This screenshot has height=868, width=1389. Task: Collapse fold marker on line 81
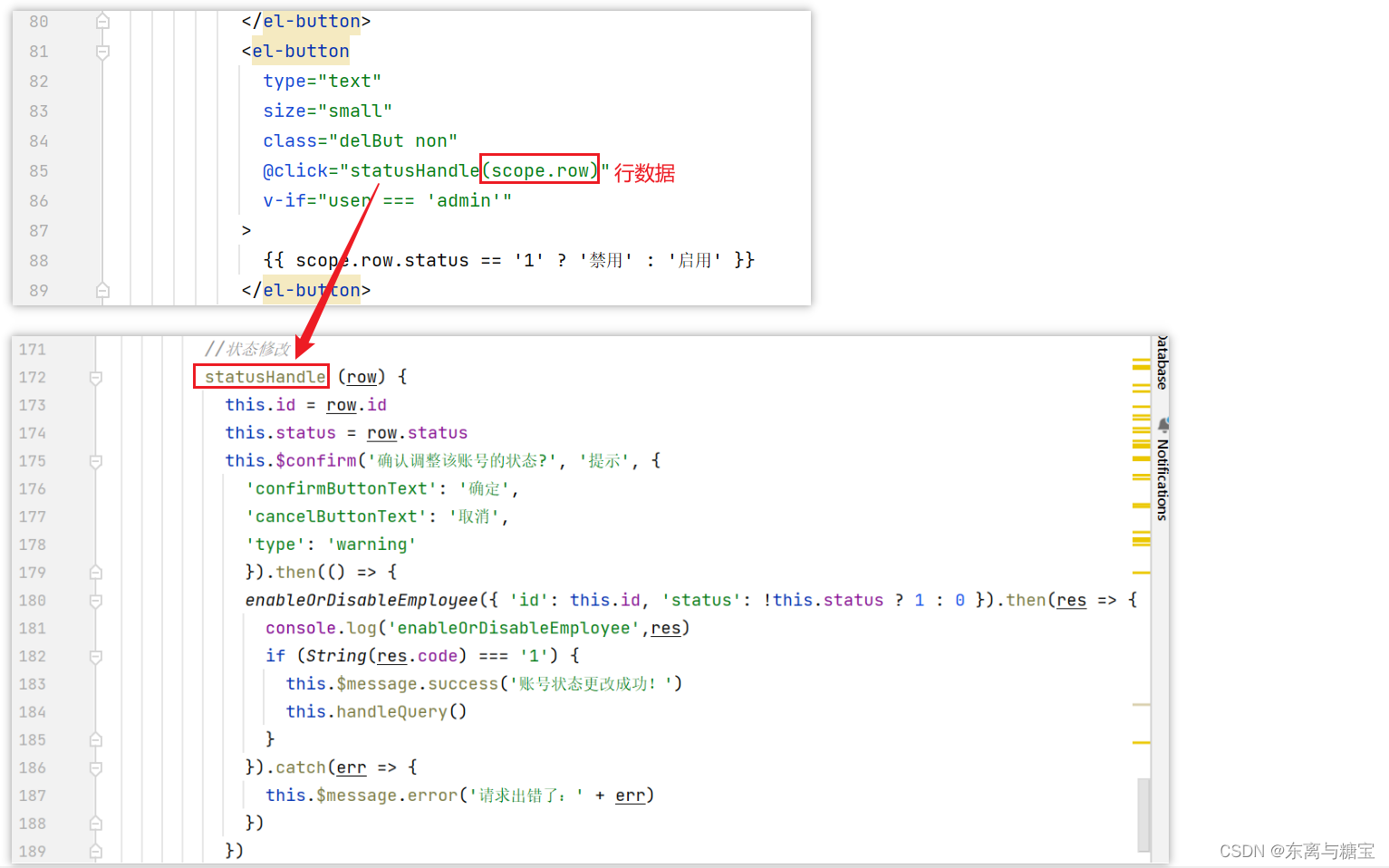click(x=102, y=52)
